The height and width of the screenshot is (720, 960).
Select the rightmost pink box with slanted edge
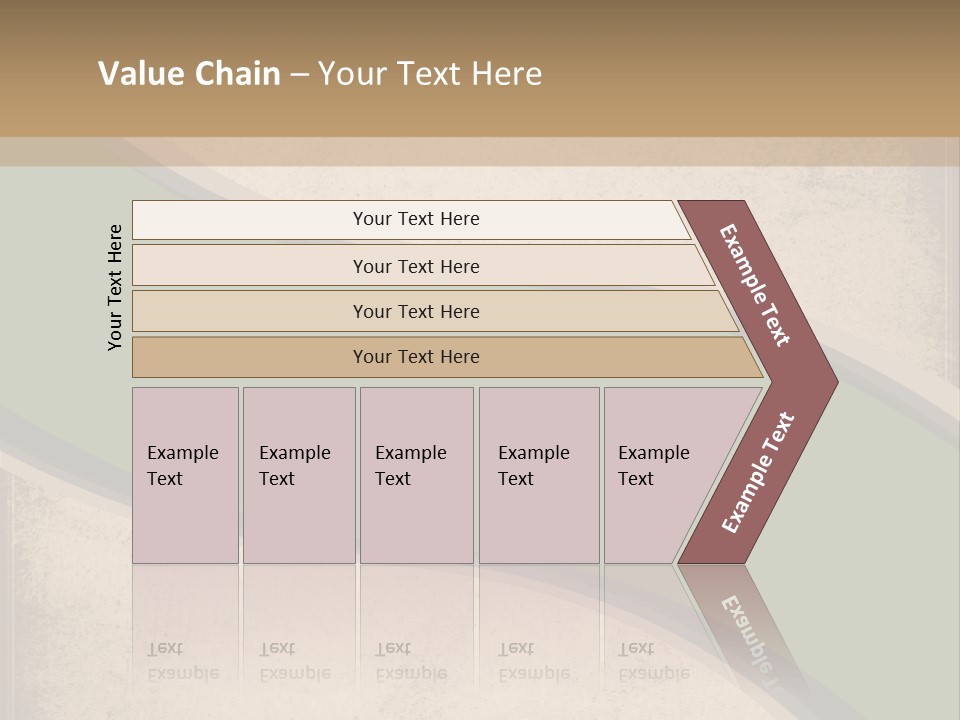[x=660, y=475]
